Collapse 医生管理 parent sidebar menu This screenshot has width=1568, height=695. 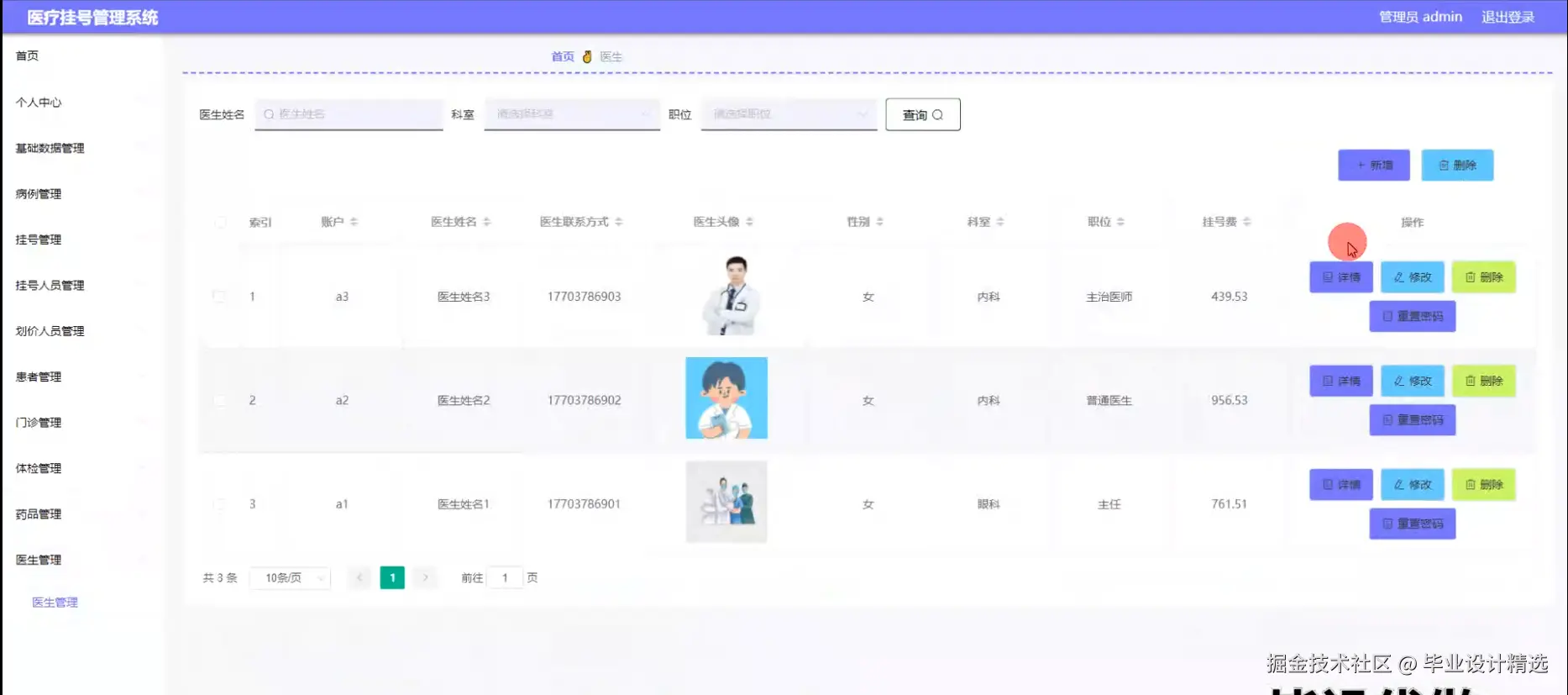click(81, 560)
